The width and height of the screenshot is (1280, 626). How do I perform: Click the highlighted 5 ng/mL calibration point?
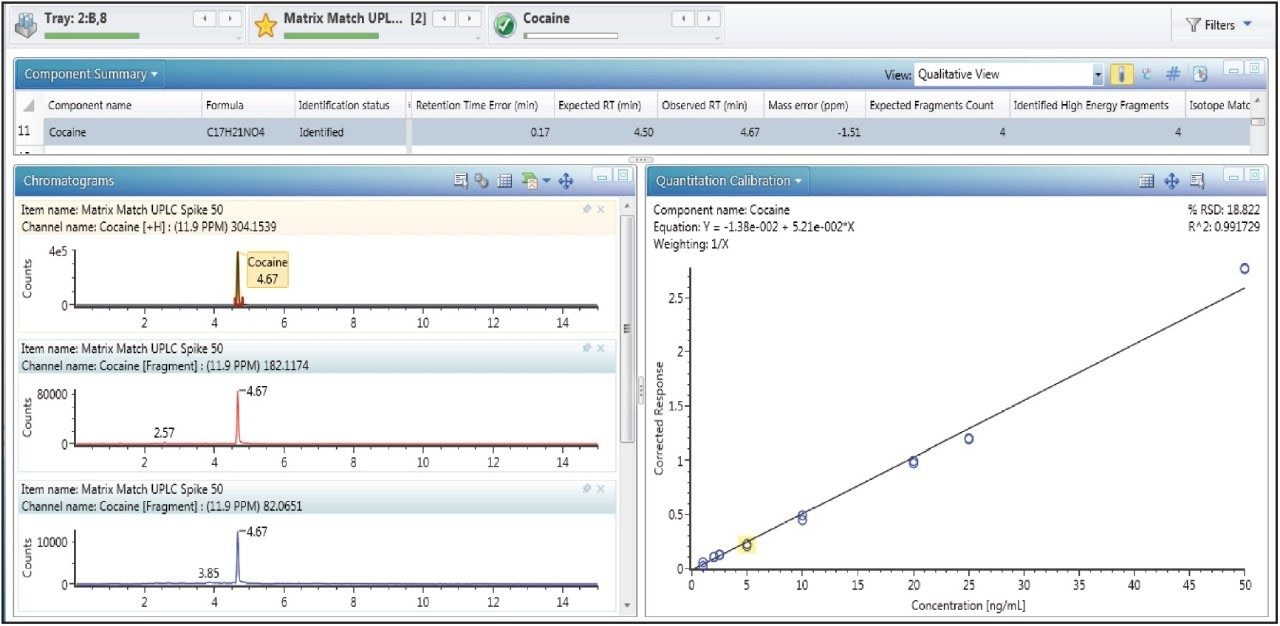(747, 544)
